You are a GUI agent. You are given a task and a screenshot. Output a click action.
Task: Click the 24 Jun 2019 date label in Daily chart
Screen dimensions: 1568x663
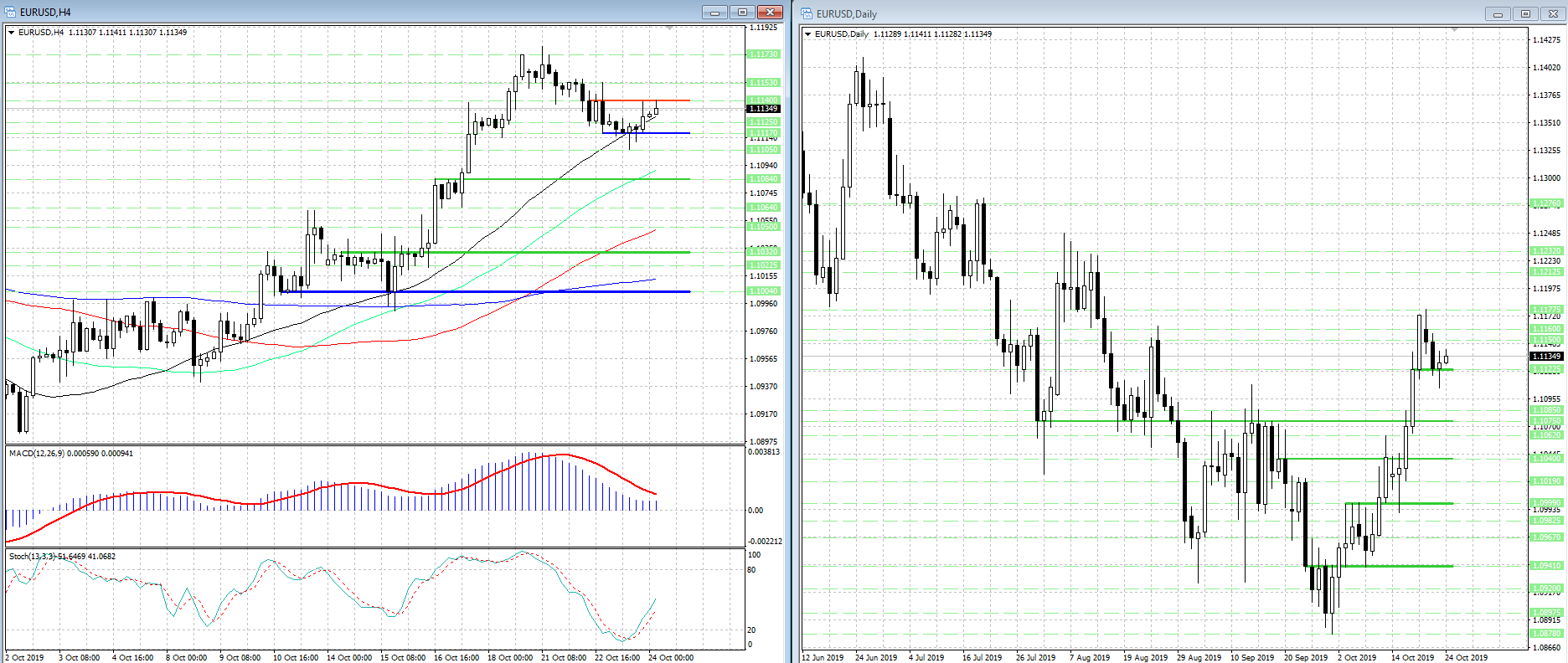876,658
